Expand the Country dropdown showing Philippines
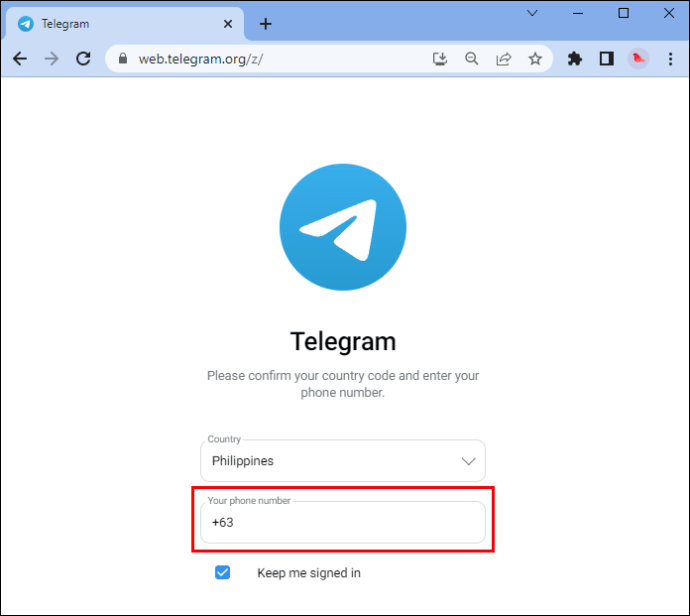Image resolution: width=690 pixels, height=616 pixels. coord(343,461)
